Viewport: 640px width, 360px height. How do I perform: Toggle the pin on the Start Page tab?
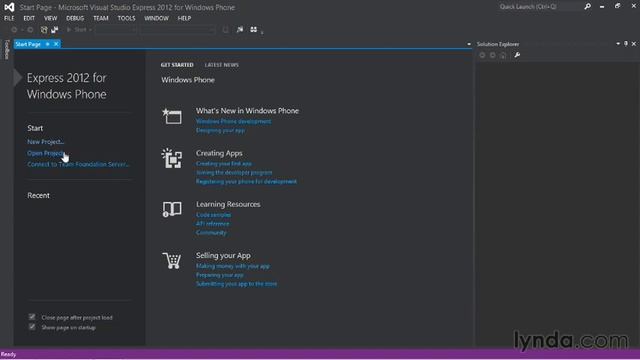[48, 44]
